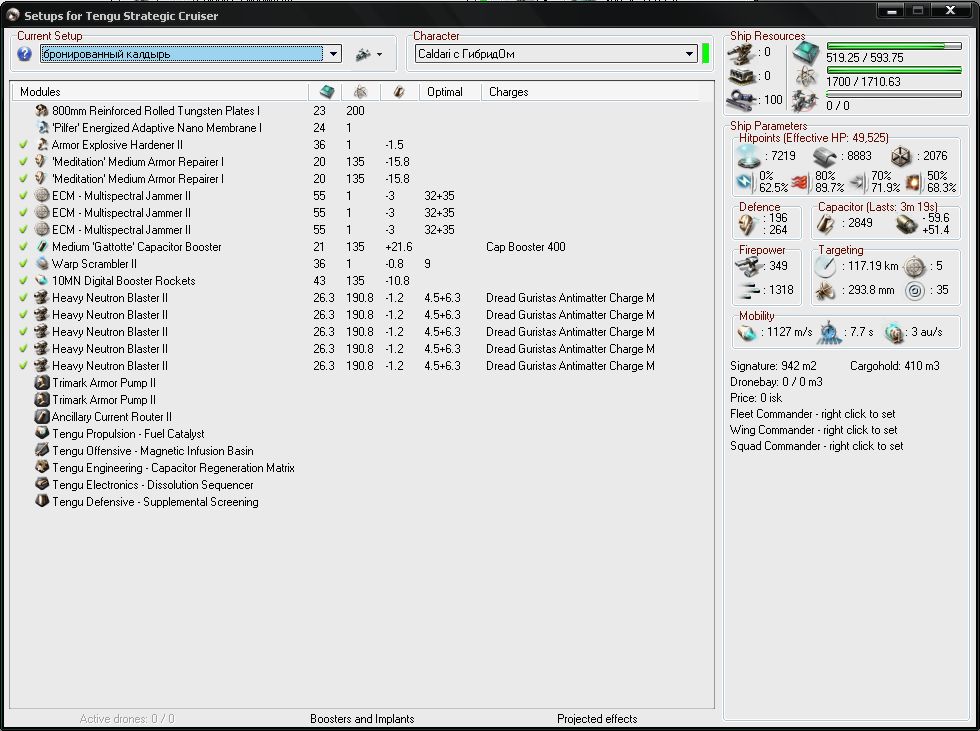Click the turret hardpoints icon
980x731 pixels.
click(742, 52)
